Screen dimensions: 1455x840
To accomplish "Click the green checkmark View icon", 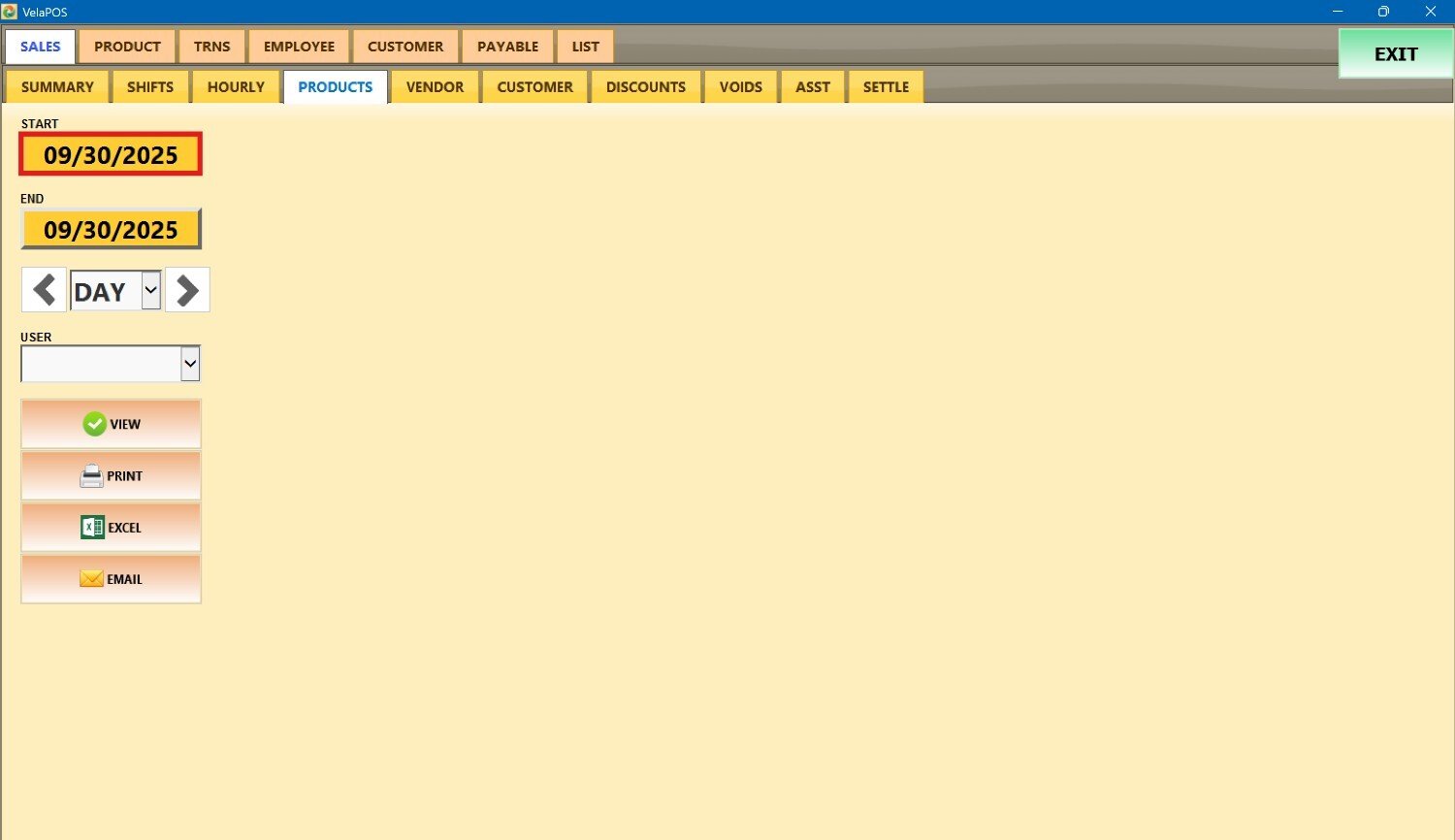I will (94, 424).
